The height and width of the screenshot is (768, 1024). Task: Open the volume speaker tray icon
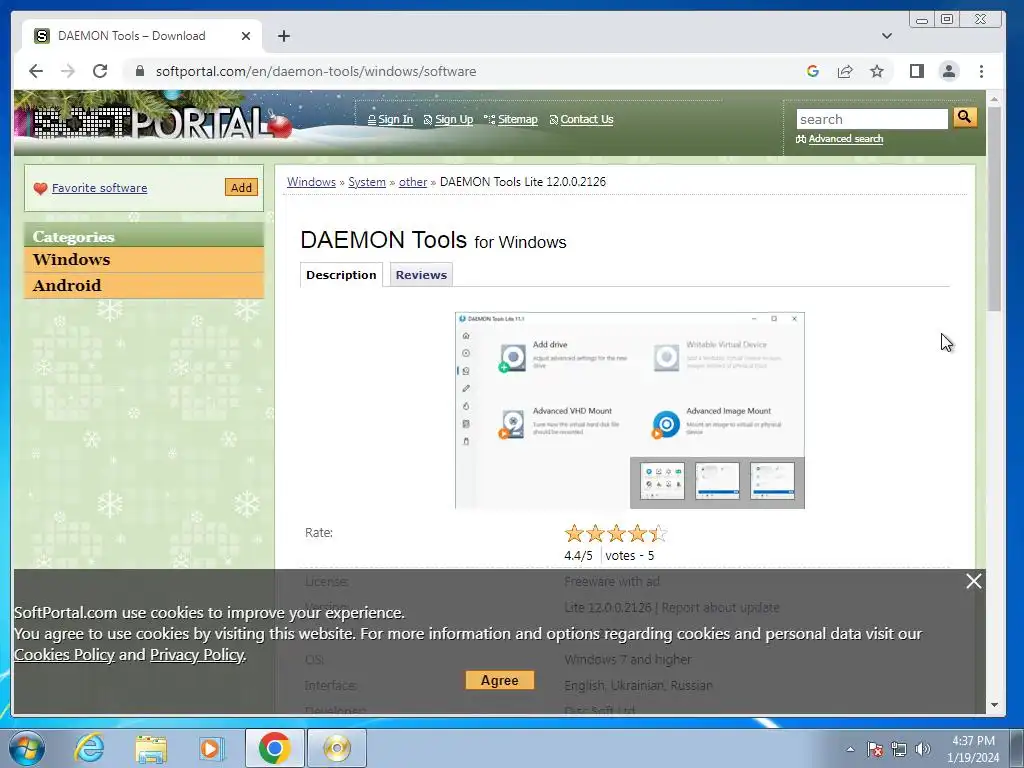tap(922, 749)
